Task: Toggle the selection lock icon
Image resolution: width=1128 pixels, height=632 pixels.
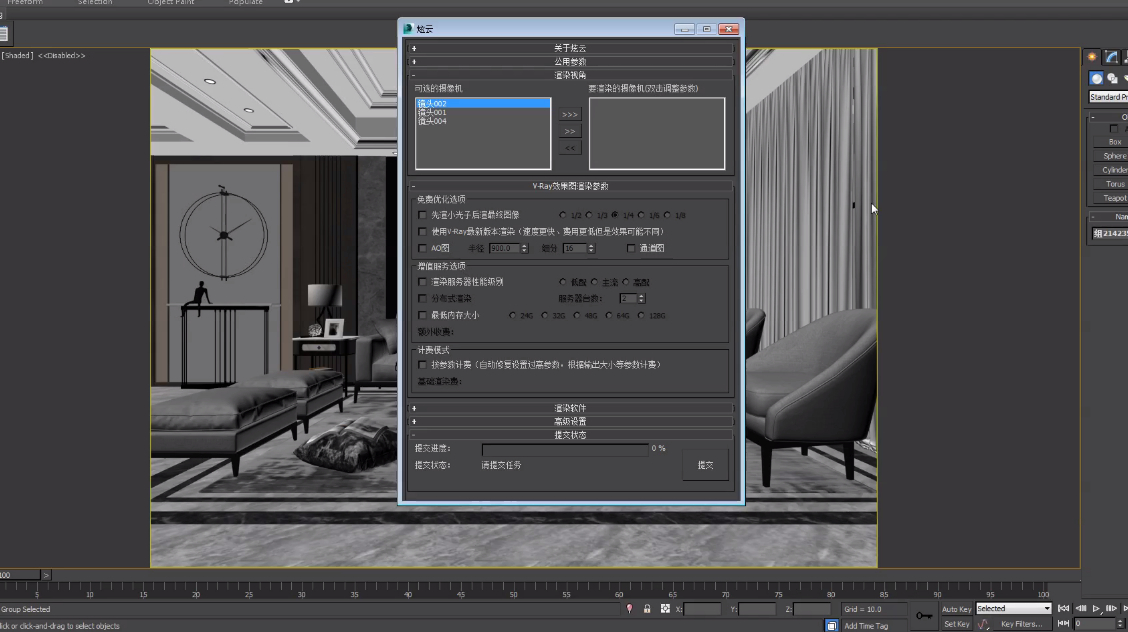Action: click(647, 609)
